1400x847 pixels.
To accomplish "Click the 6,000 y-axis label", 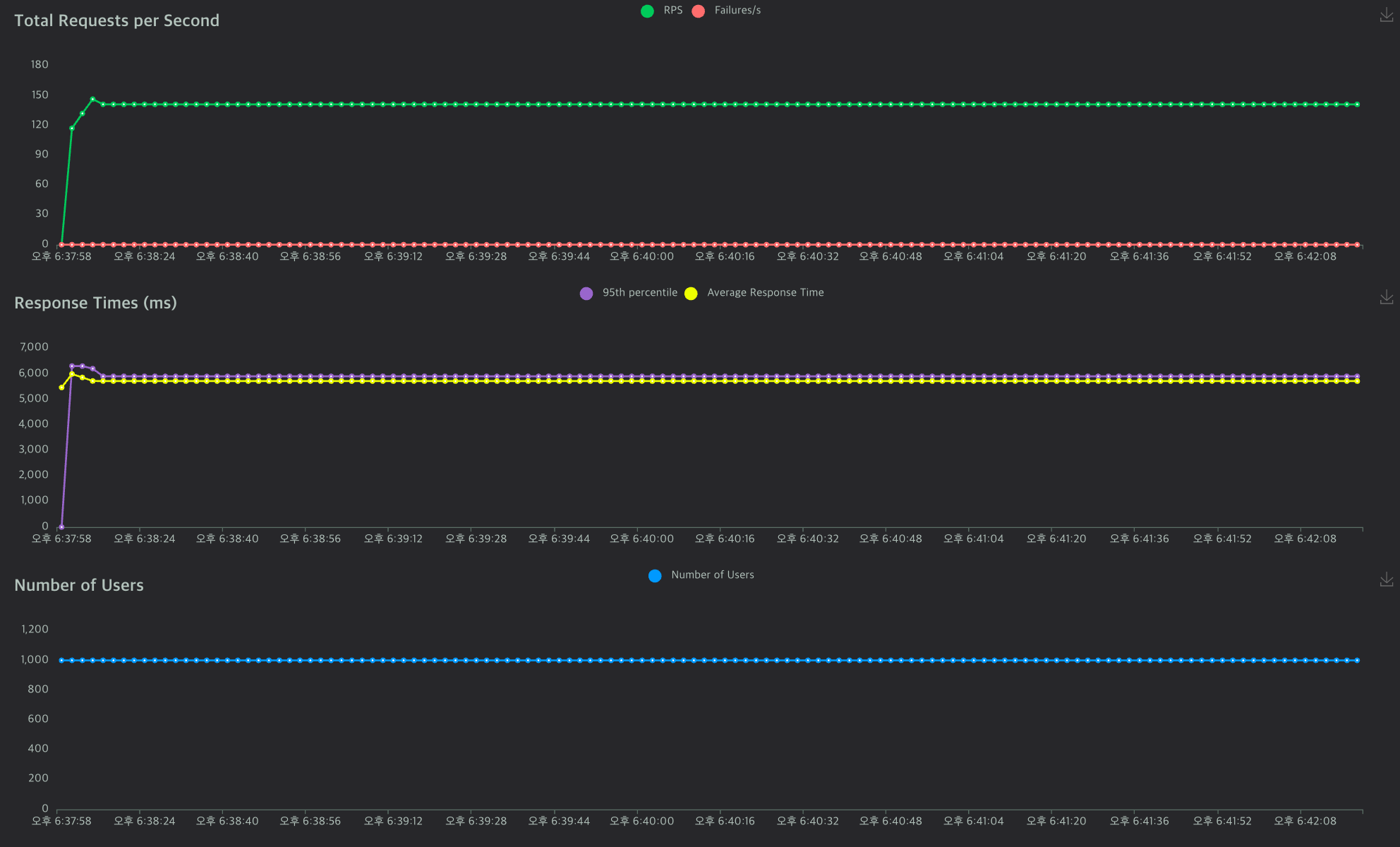I will pyautogui.click(x=34, y=373).
